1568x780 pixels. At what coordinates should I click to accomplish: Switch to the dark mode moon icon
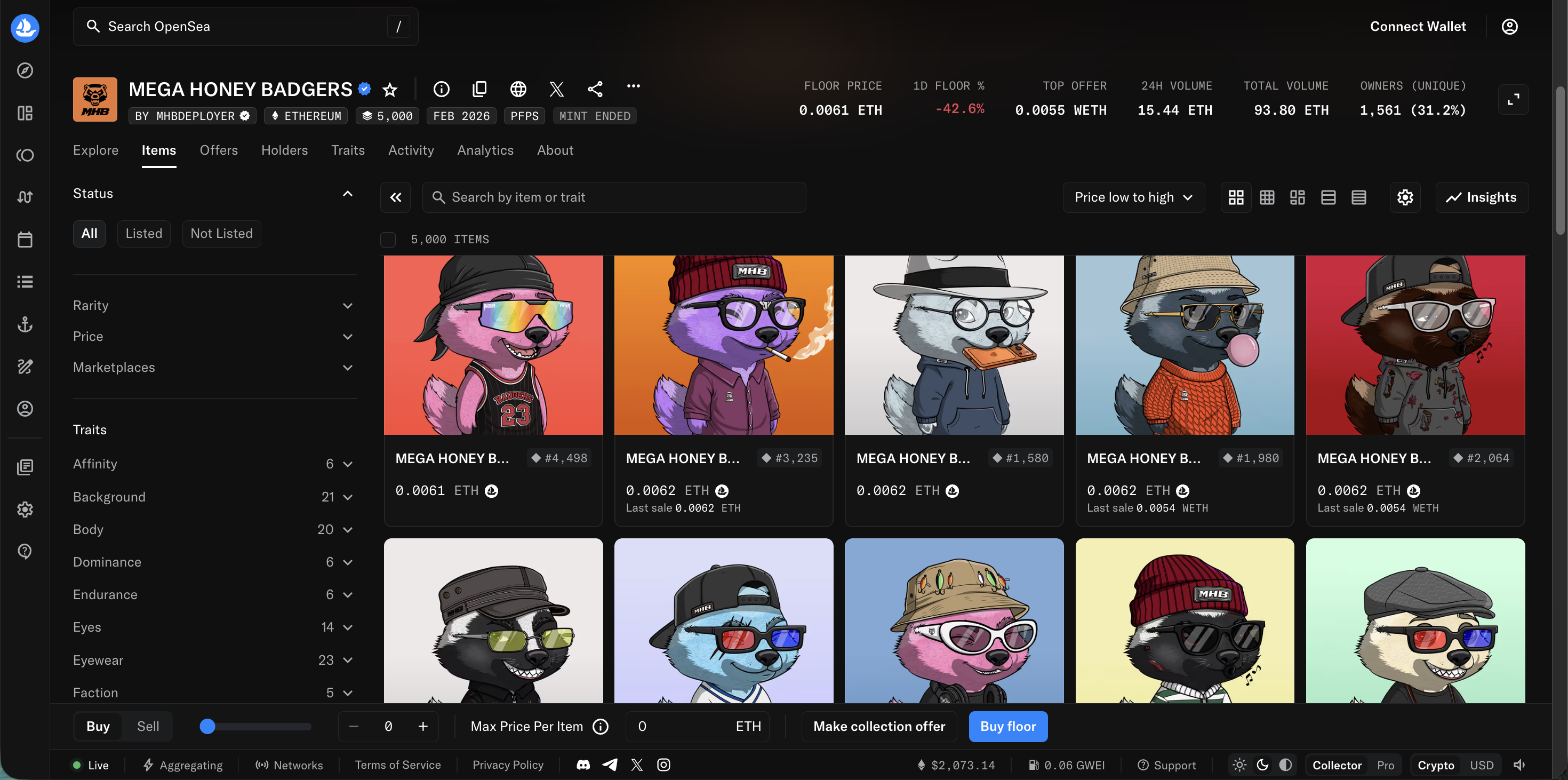tap(1262, 765)
